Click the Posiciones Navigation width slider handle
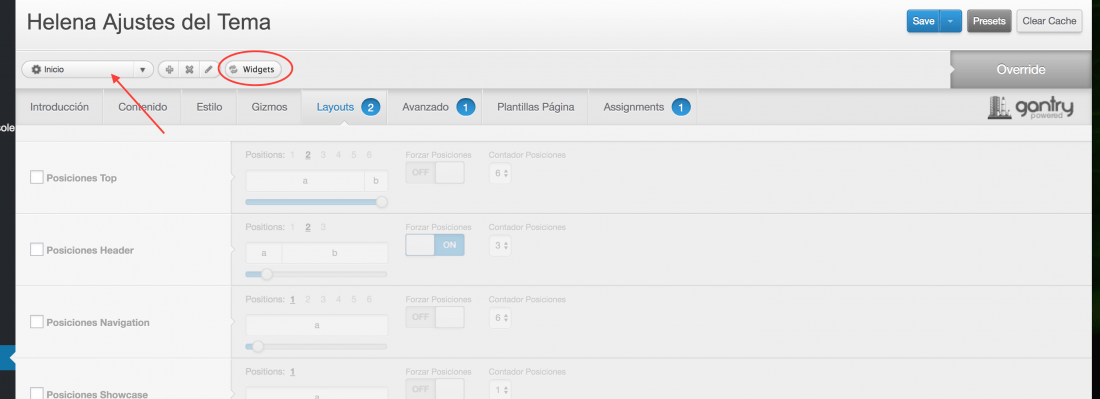 [x=258, y=346]
